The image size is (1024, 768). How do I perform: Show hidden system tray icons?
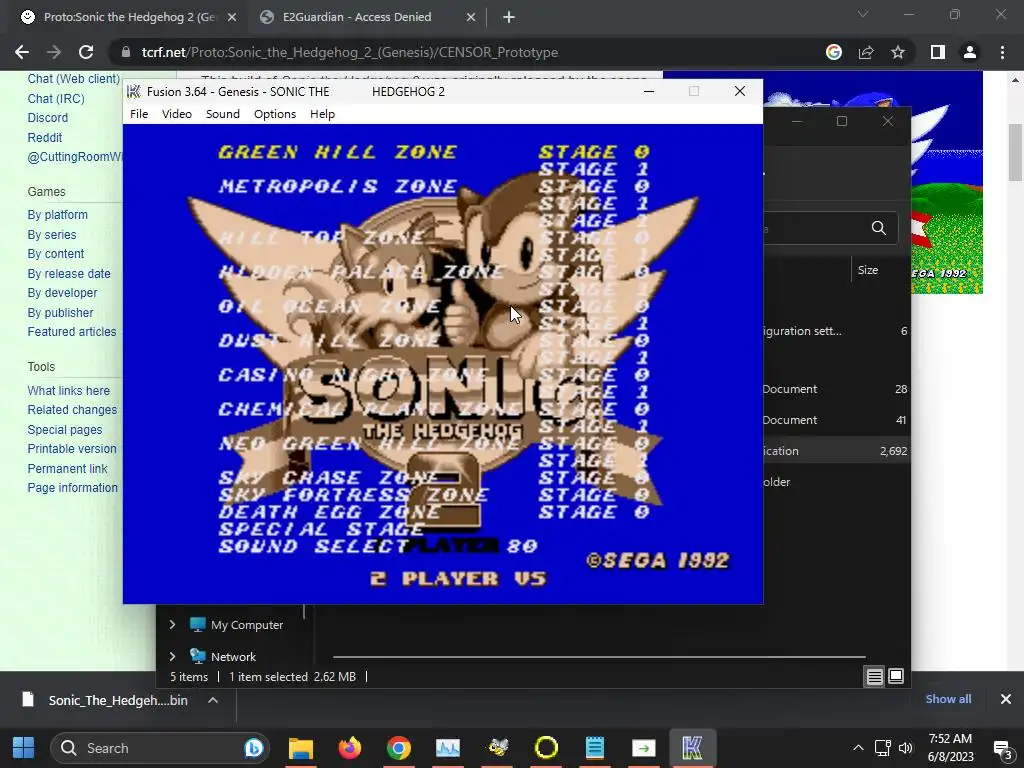pos(858,748)
